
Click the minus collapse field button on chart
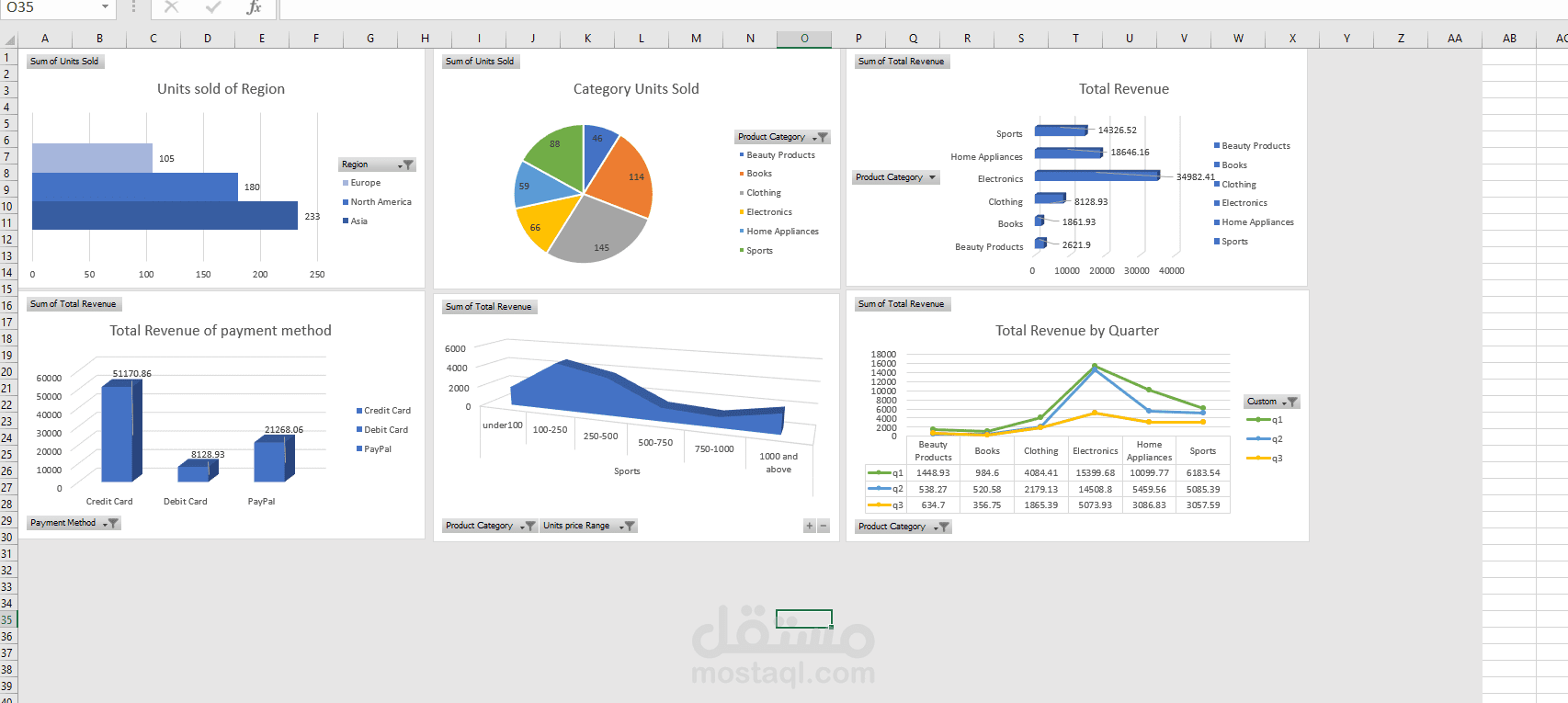click(824, 526)
